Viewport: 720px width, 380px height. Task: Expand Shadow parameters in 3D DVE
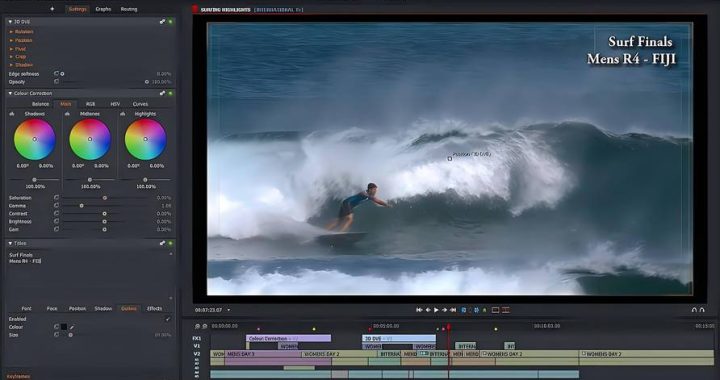tap(11, 65)
